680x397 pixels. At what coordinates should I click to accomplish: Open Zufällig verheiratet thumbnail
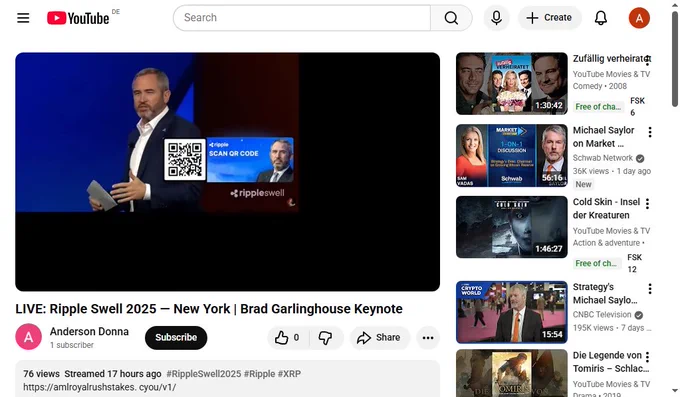point(512,83)
